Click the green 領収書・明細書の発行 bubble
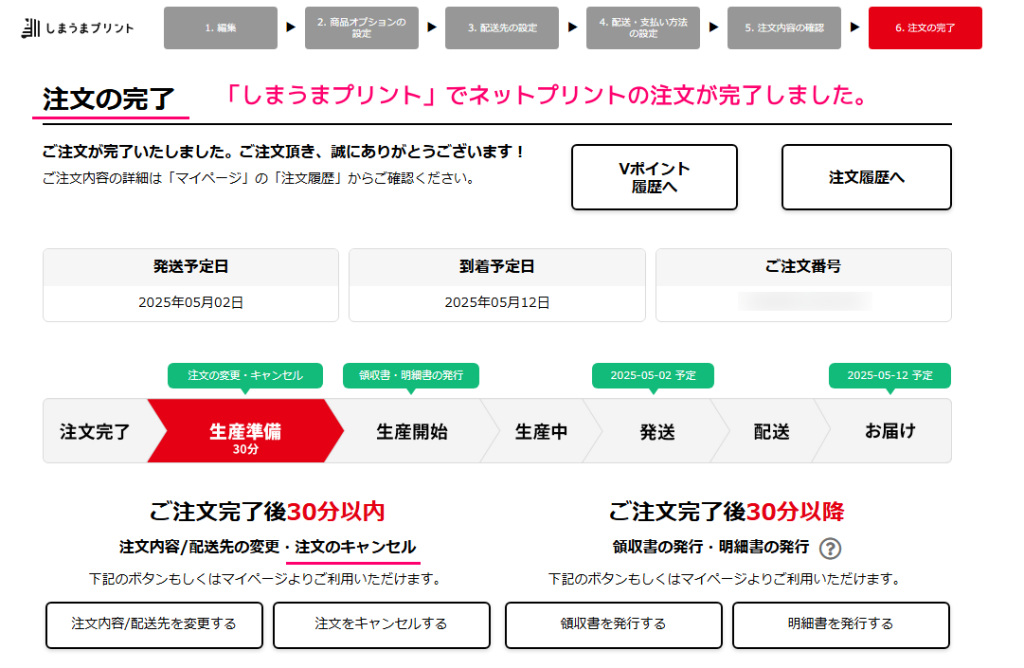This screenshot has width=1024, height=668. (411, 375)
